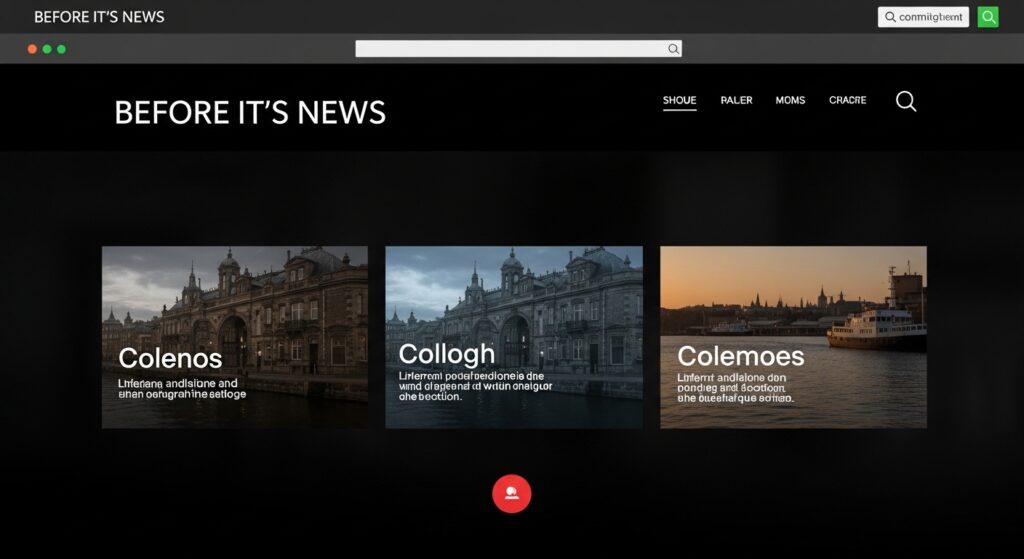Image resolution: width=1024 pixels, height=559 pixels.
Task: Click the browser address bar field
Action: (510, 49)
